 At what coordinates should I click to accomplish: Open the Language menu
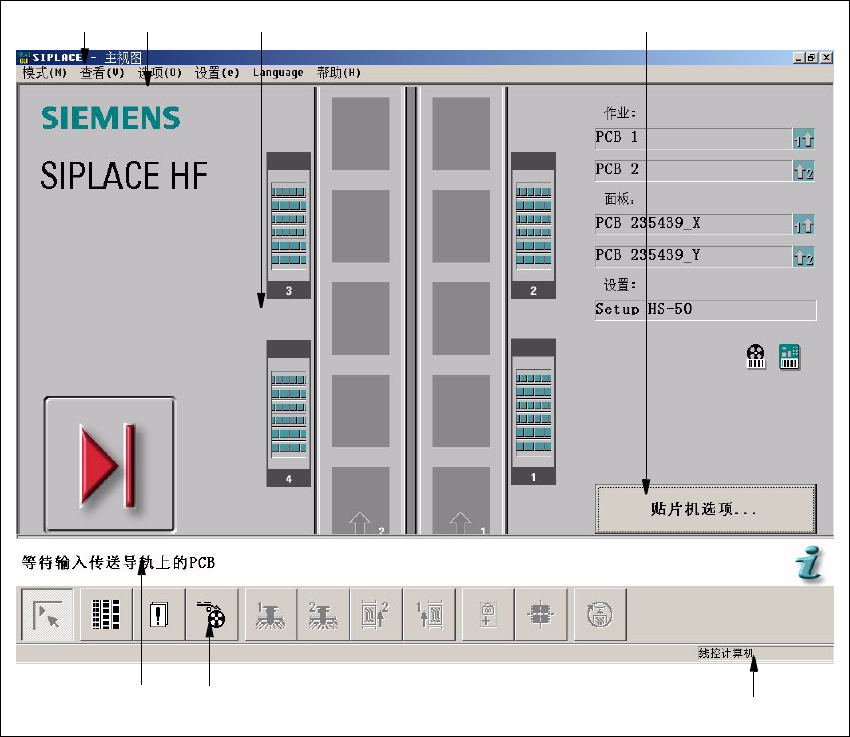[278, 73]
